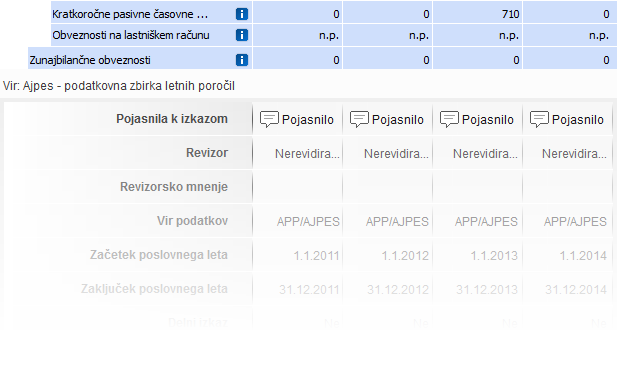The height and width of the screenshot is (378, 617).
Task: Open Pojasnilo comment icon for 2011 column
Action: (269, 119)
